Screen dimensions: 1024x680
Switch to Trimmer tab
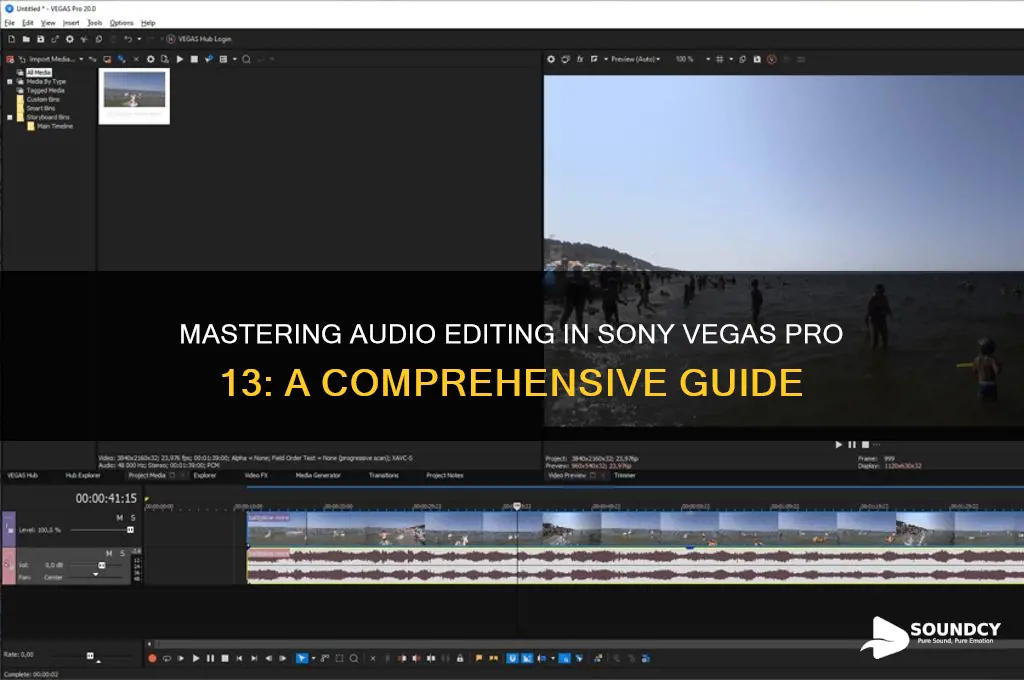coord(624,476)
